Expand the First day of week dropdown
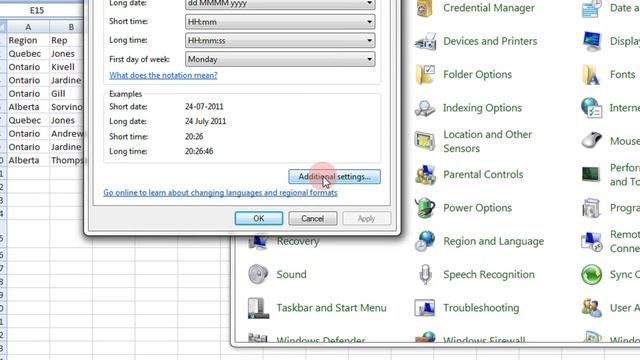640x360 pixels. tap(280, 59)
